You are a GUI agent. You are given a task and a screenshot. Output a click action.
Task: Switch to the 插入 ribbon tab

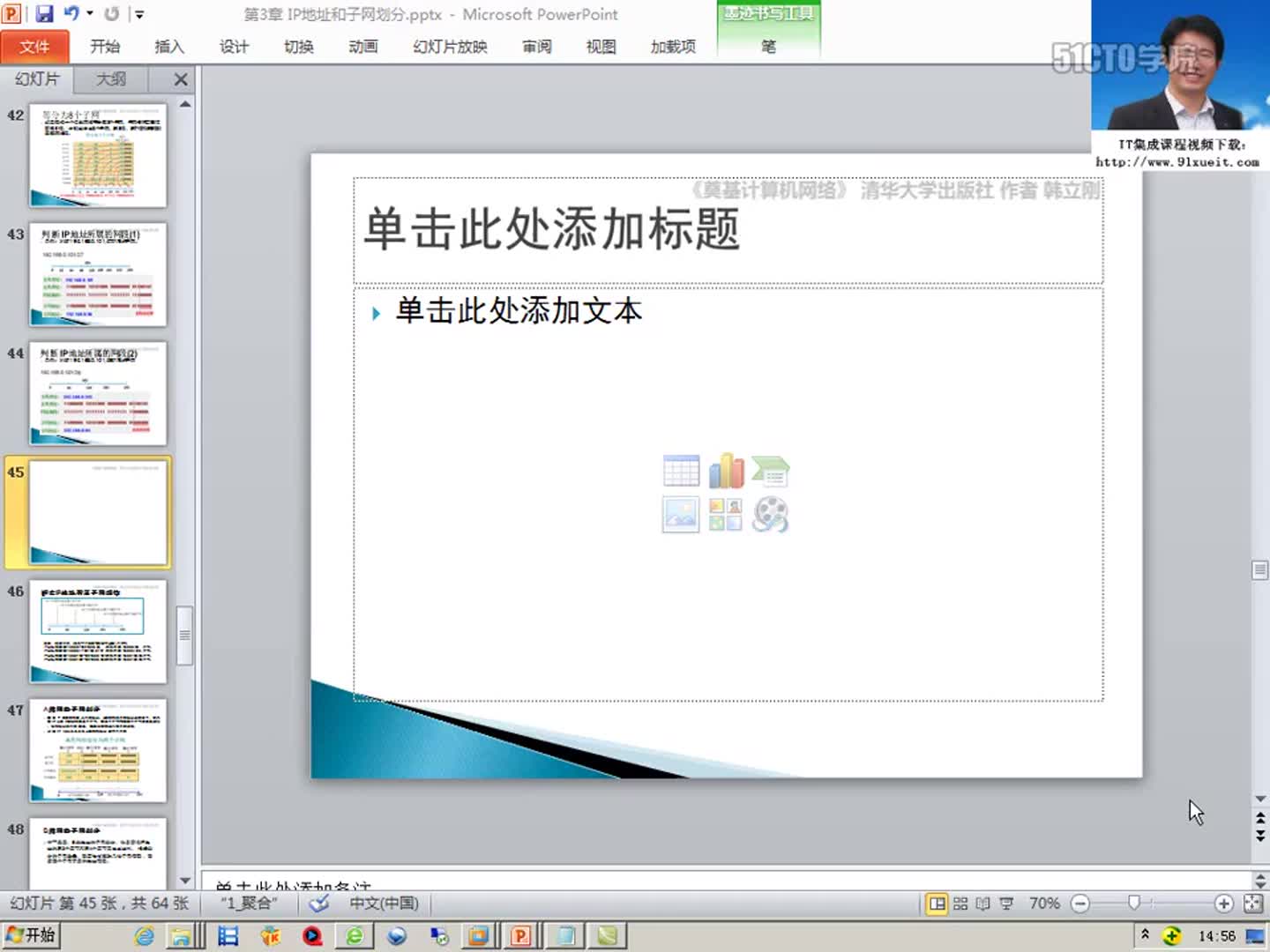click(x=169, y=47)
